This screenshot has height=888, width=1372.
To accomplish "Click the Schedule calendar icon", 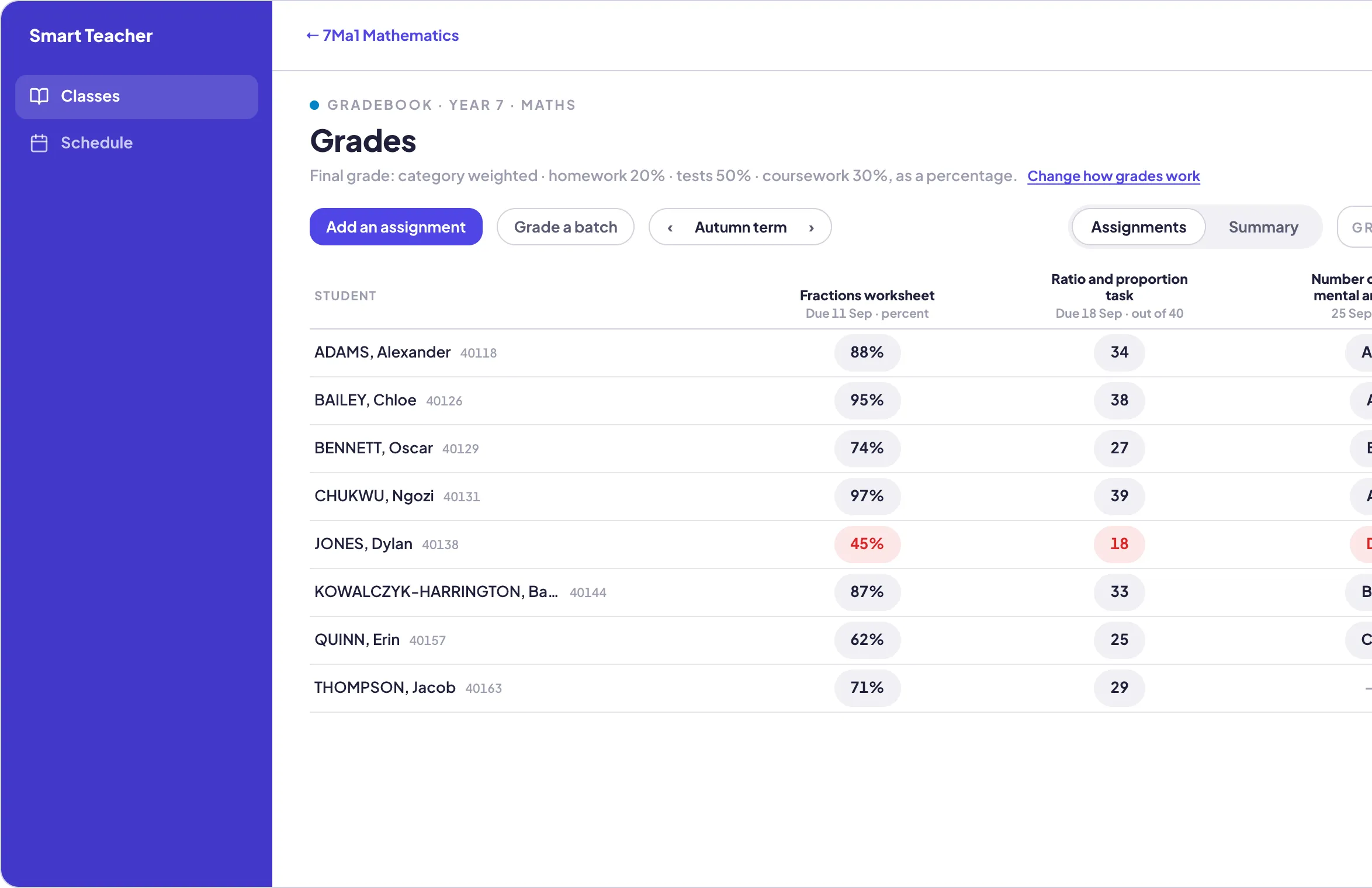I will click(x=39, y=143).
